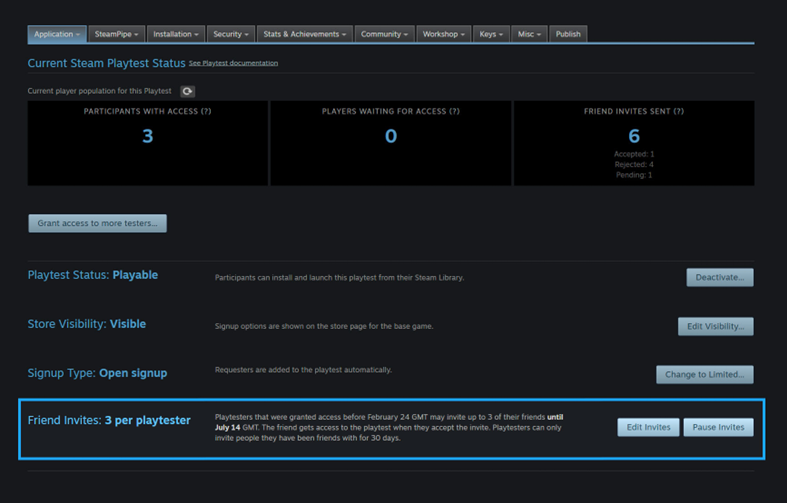
Task: Expand the Misc menu
Action: coord(529,34)
